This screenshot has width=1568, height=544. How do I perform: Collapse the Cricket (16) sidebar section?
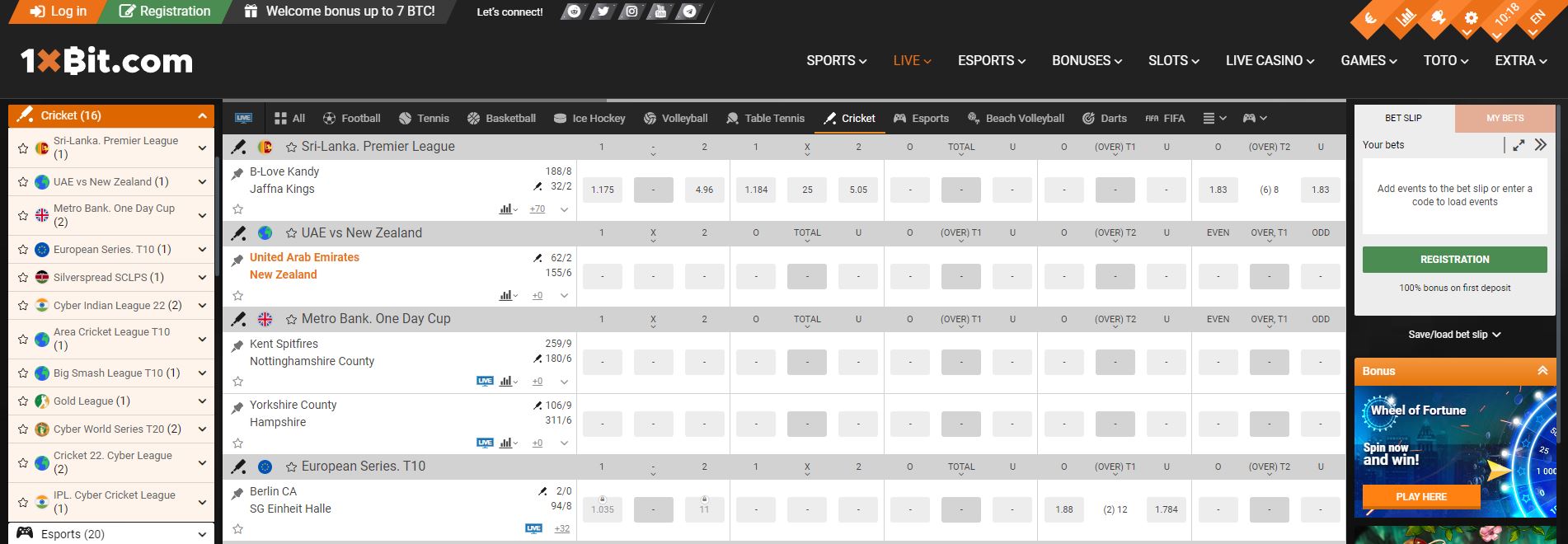pyautogui.click(x=202, y=116)
